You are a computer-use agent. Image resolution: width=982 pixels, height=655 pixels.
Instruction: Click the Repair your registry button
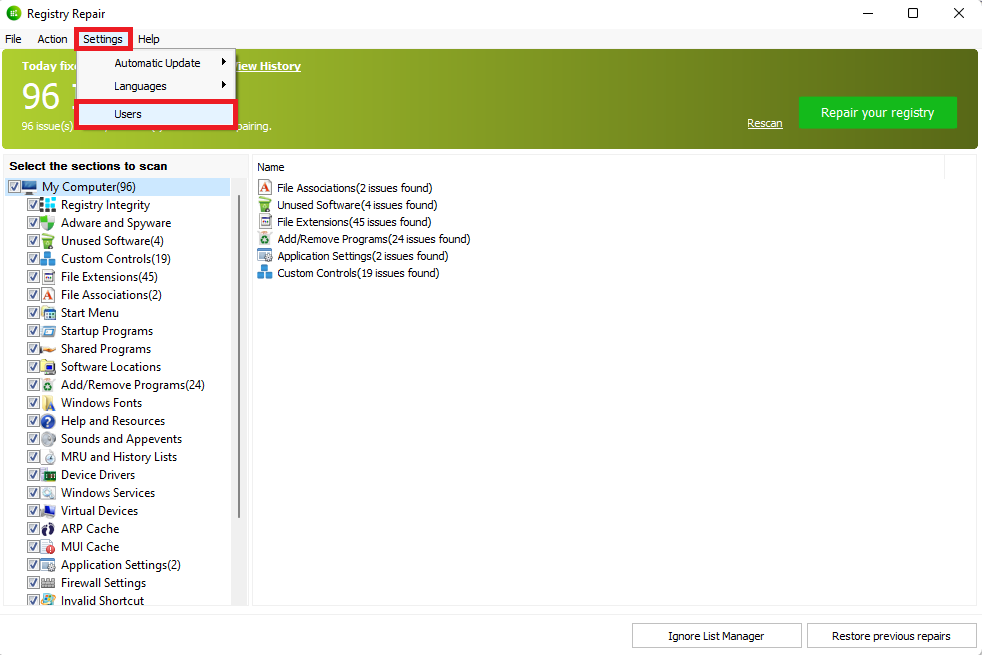click(877, 113)
